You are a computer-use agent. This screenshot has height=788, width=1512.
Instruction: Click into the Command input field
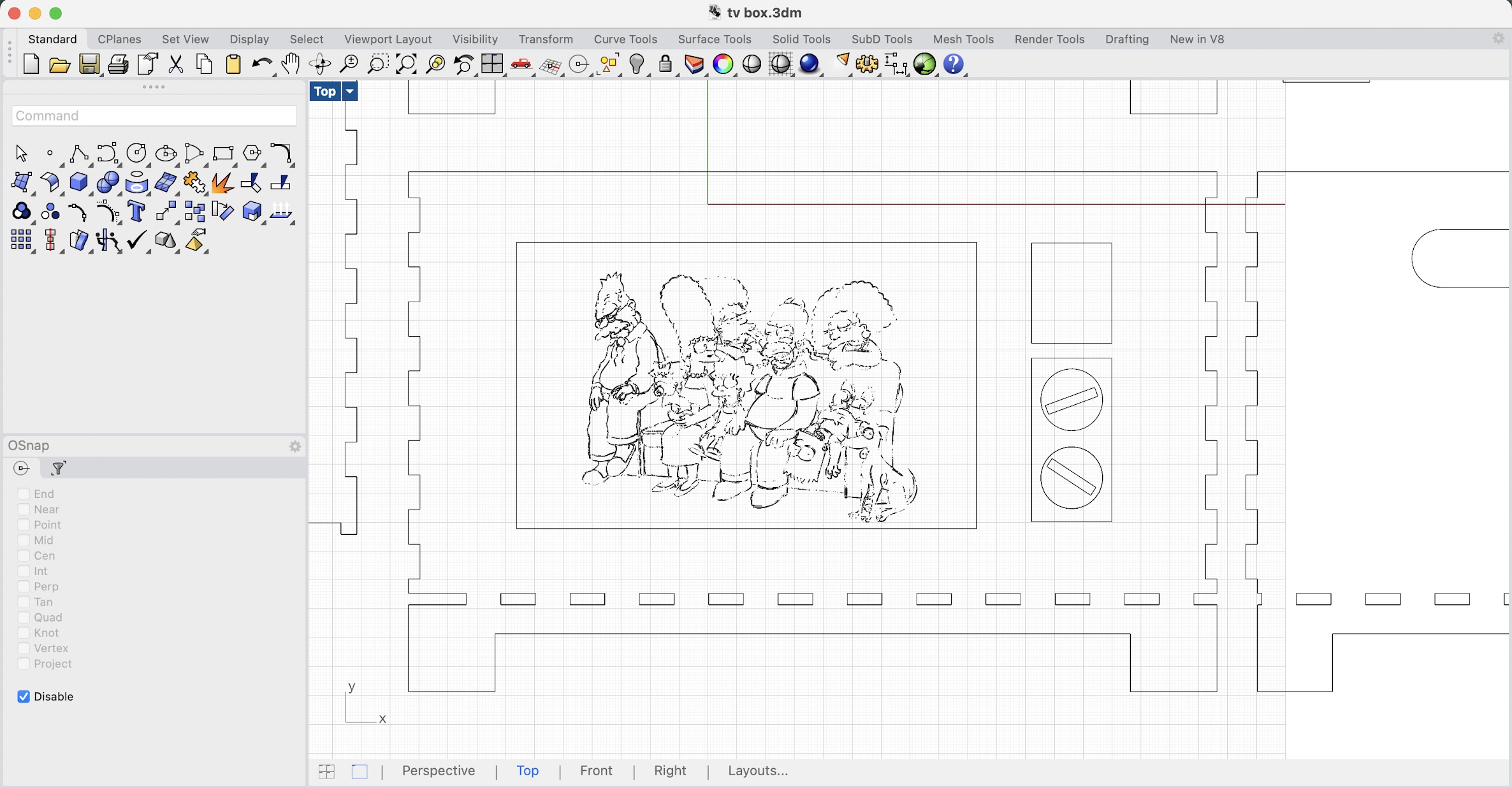(154, 116)
